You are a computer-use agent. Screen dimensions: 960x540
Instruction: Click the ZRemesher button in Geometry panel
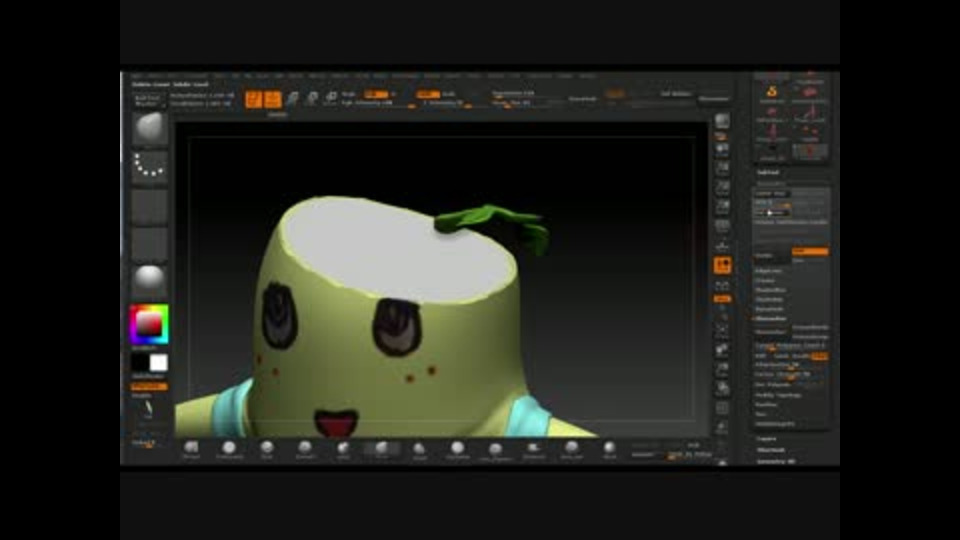pos(771,332)
